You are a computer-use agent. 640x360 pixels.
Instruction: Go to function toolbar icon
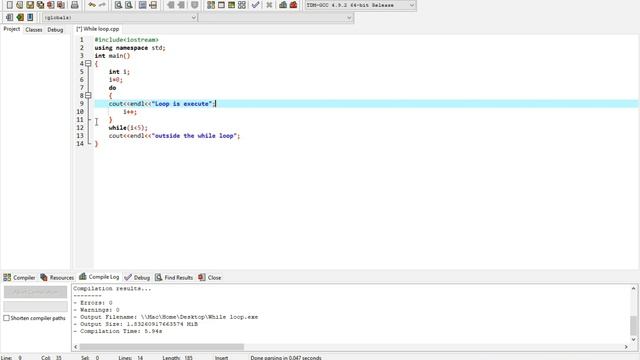[142, 5]
